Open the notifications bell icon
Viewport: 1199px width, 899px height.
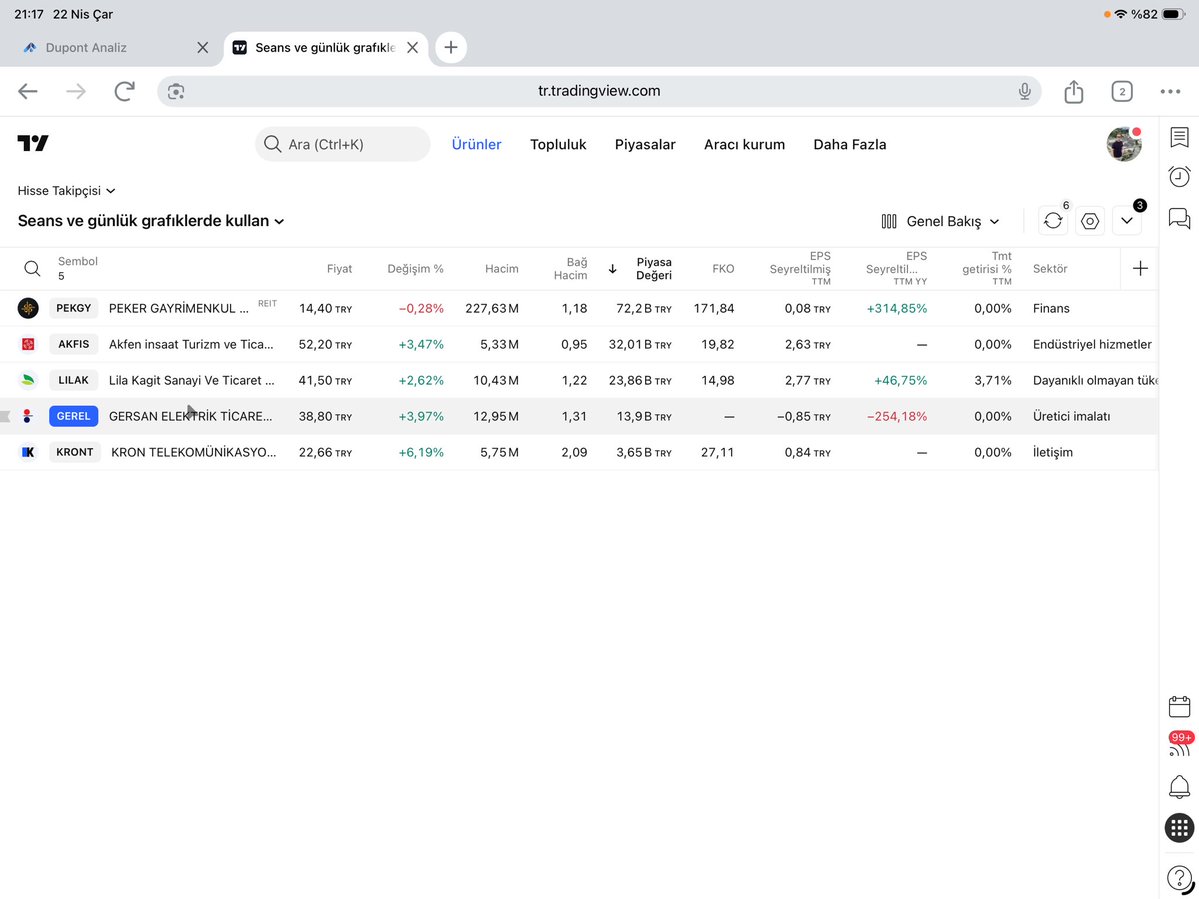tap(1179, 787)
